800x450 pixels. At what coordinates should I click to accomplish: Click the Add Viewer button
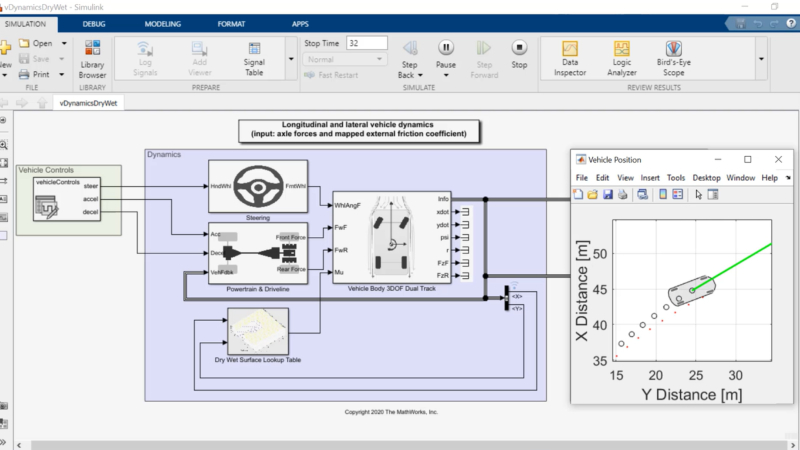click(199, 59)
